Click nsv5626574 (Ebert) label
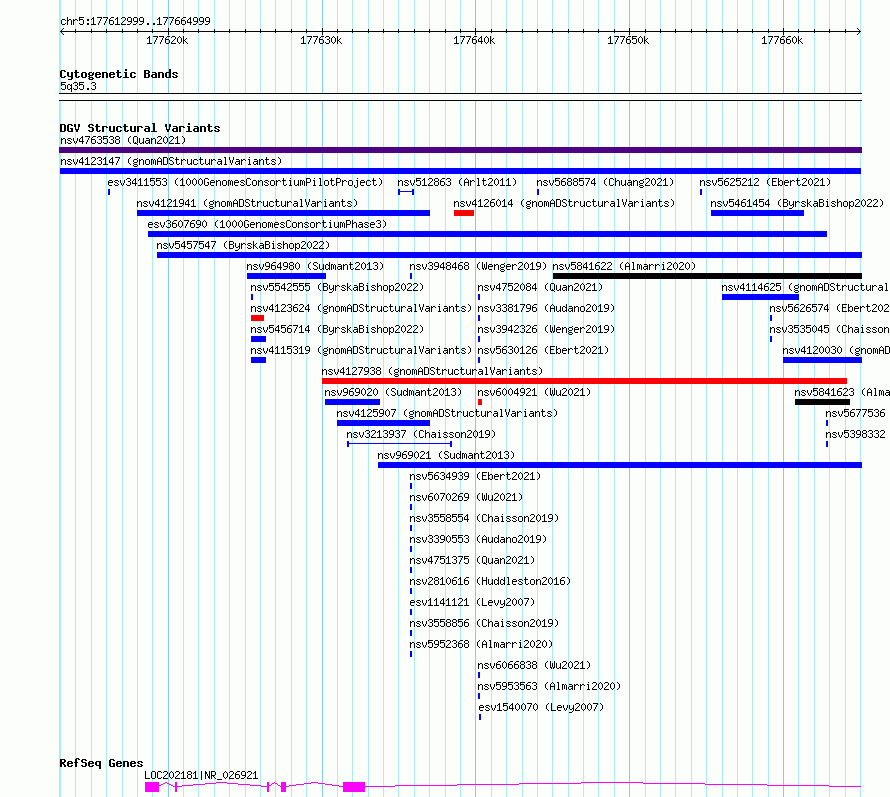This screenshot has width=890, height=797. 829,308
